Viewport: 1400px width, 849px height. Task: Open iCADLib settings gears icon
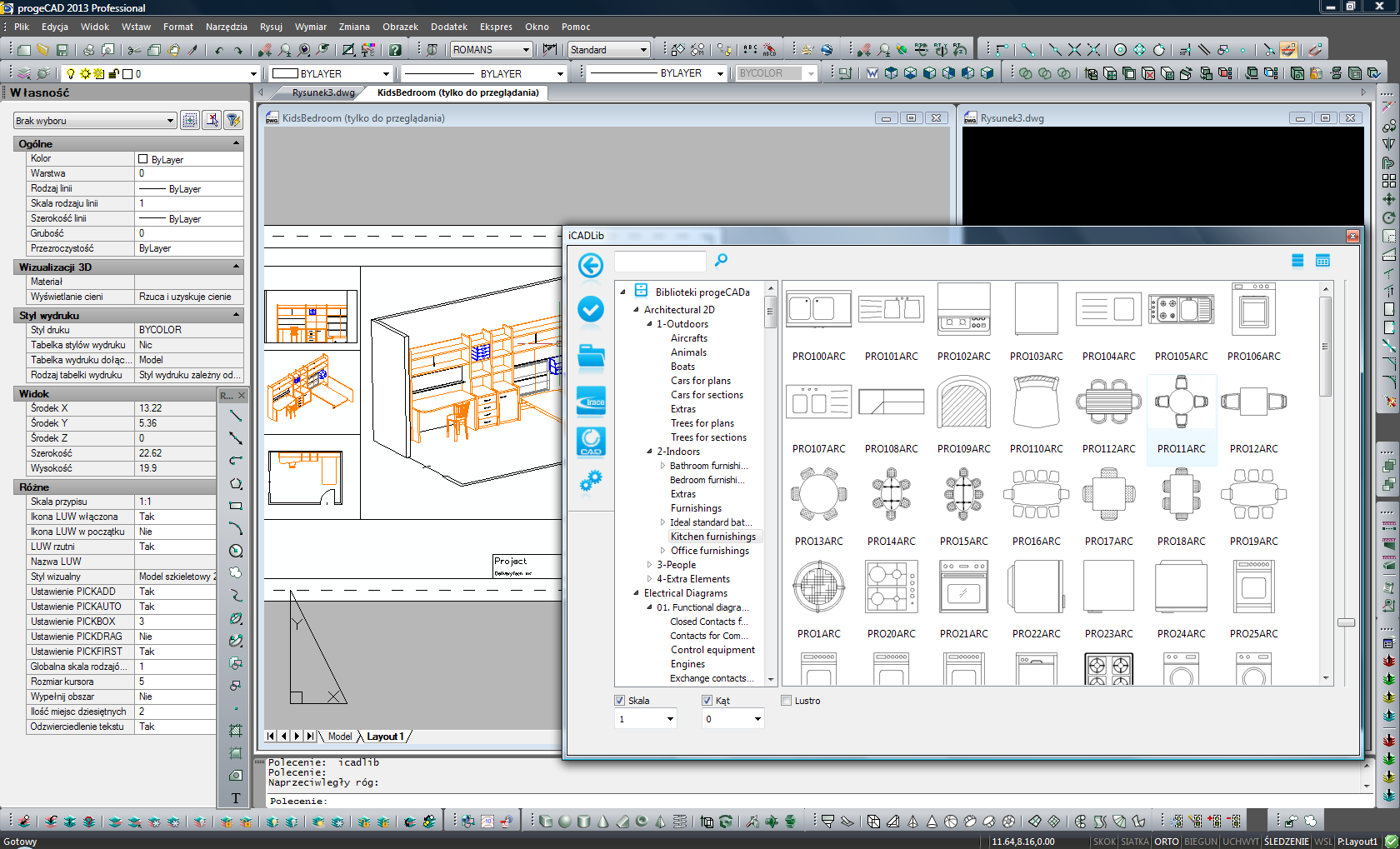591,481
